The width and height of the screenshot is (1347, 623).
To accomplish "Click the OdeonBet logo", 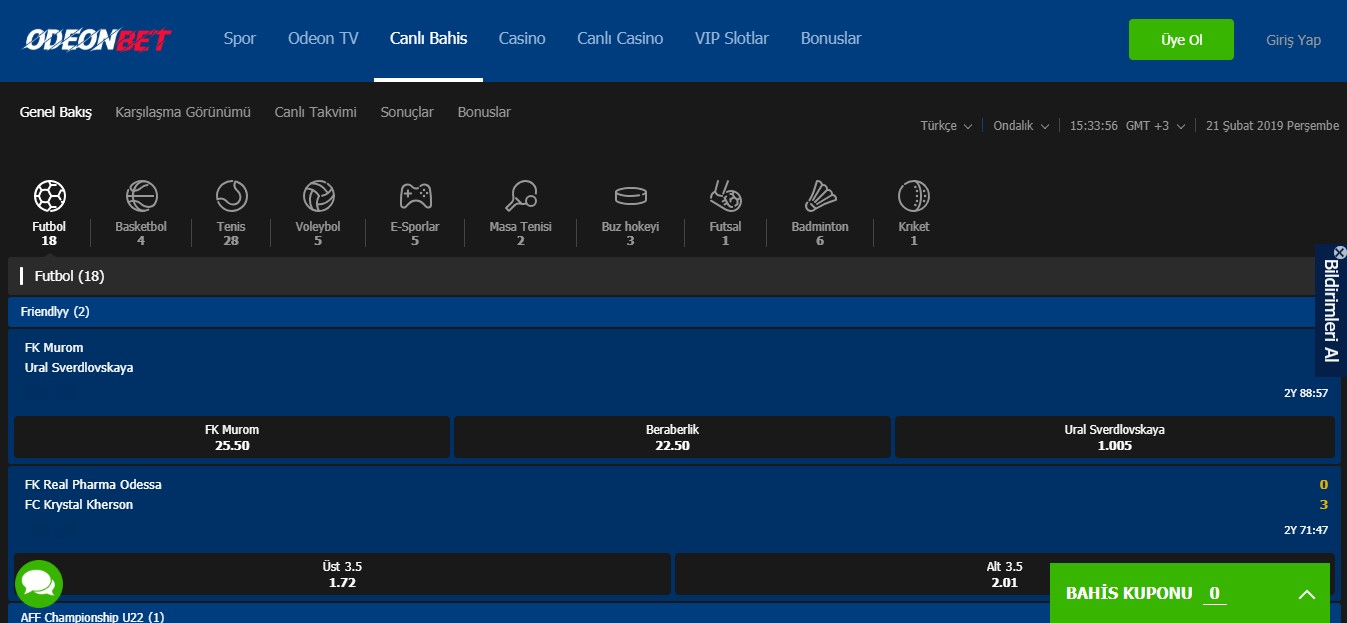I will (x=98, y=39).
